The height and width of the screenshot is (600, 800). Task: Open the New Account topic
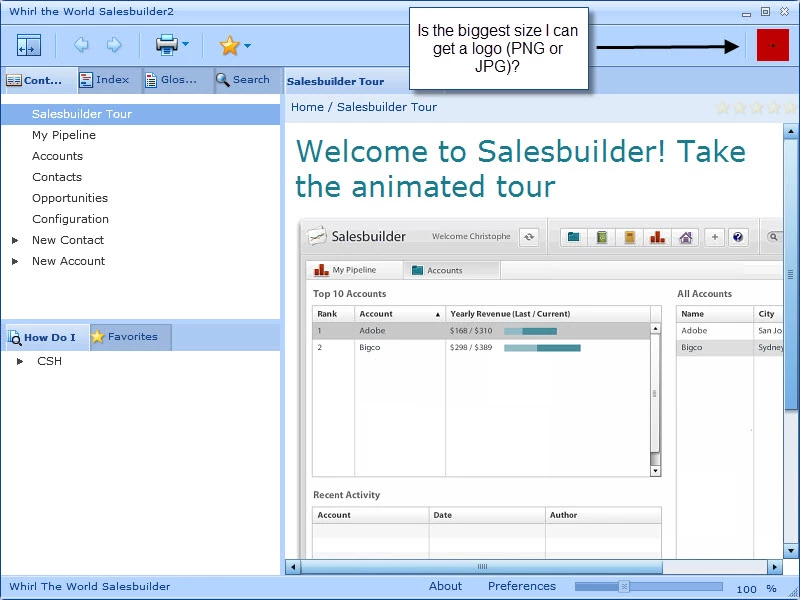(x=68, y=261)
